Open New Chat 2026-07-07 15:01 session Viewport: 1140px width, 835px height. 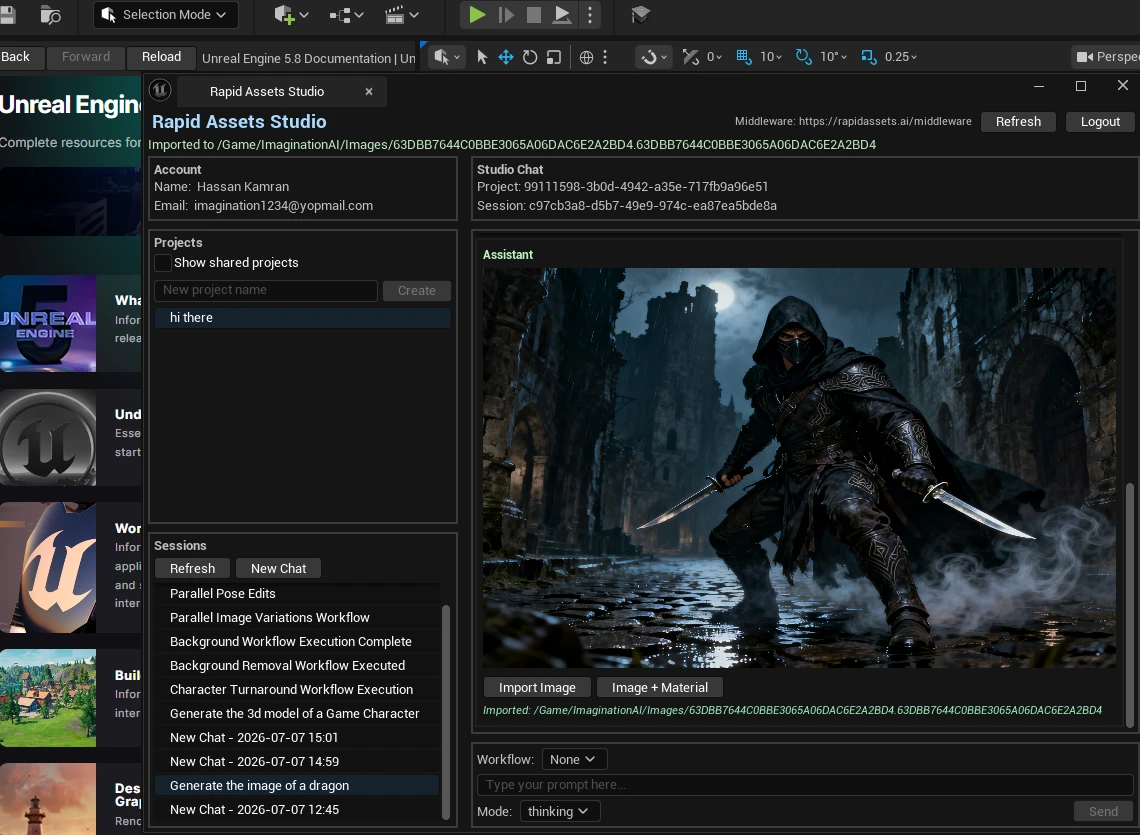[297, 738]
